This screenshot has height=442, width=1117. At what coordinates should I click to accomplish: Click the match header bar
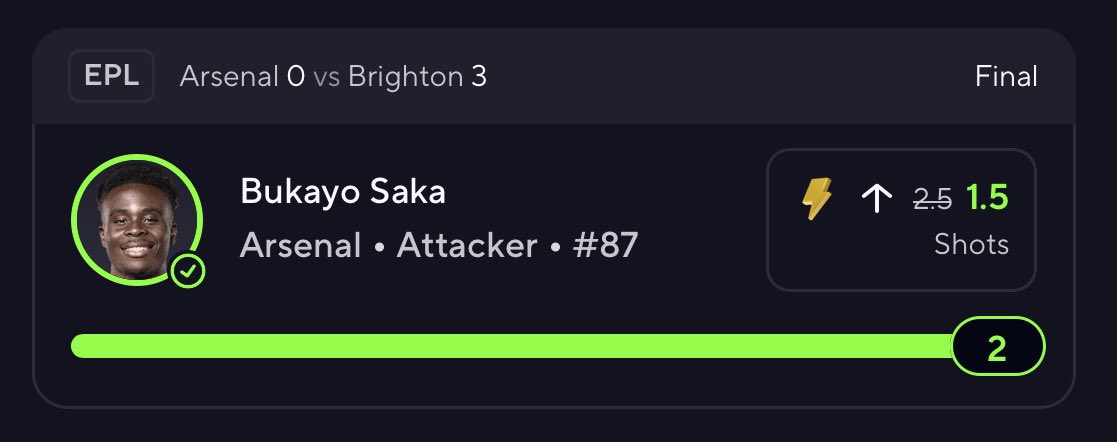(x=554, y=76)
